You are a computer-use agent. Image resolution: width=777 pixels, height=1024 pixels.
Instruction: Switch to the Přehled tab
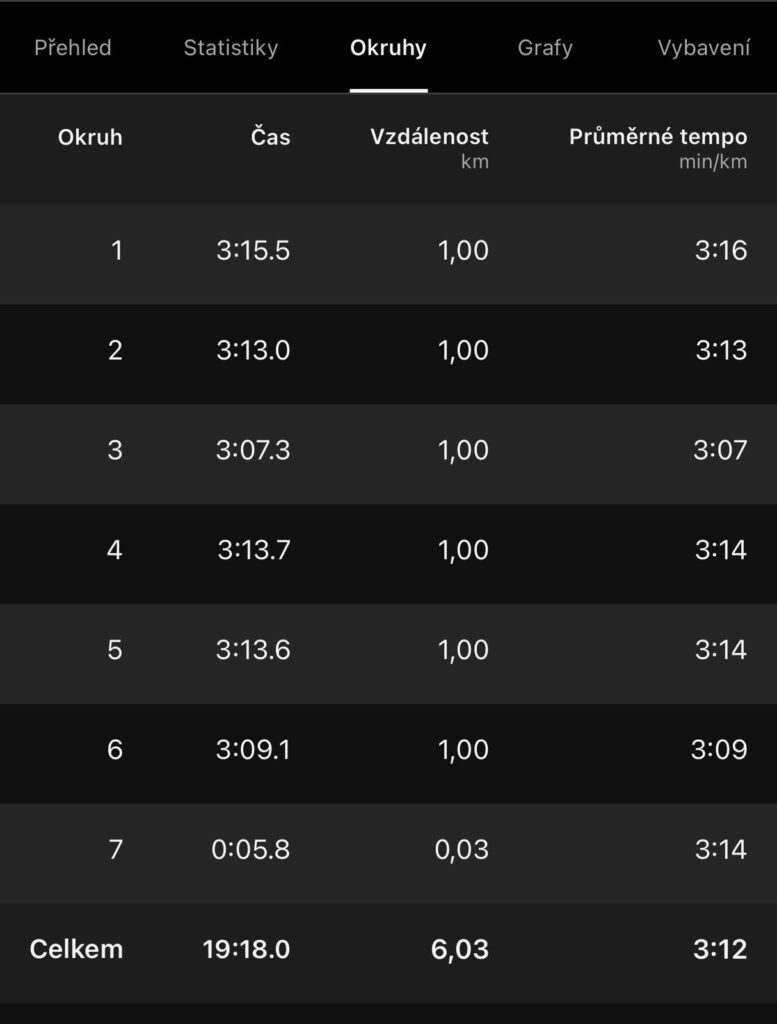72,48
